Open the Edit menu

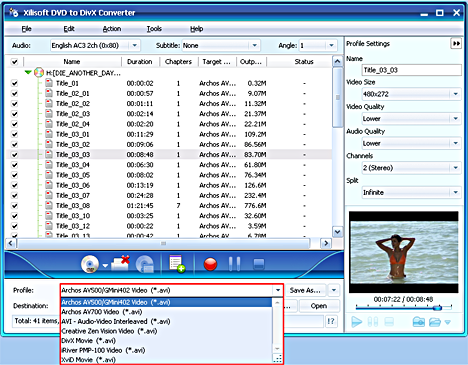point(69,29)
